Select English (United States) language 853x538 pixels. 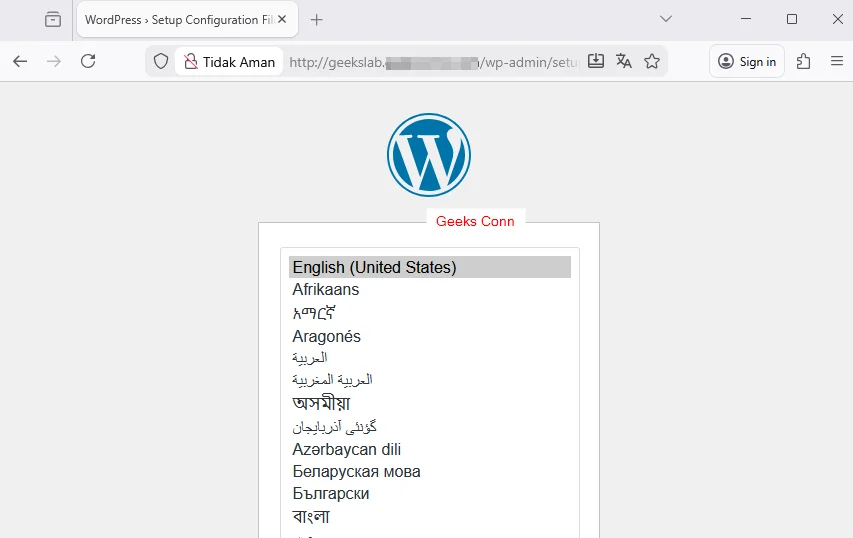pos(430,267)
